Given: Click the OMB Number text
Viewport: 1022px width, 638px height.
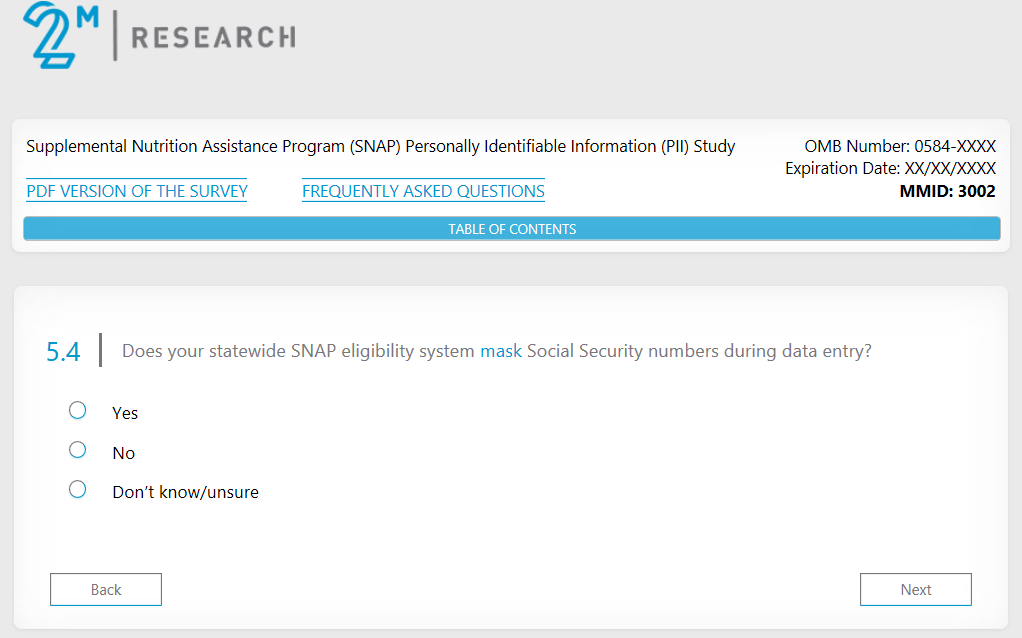Looking at the screenshot, I should point(900,147).
